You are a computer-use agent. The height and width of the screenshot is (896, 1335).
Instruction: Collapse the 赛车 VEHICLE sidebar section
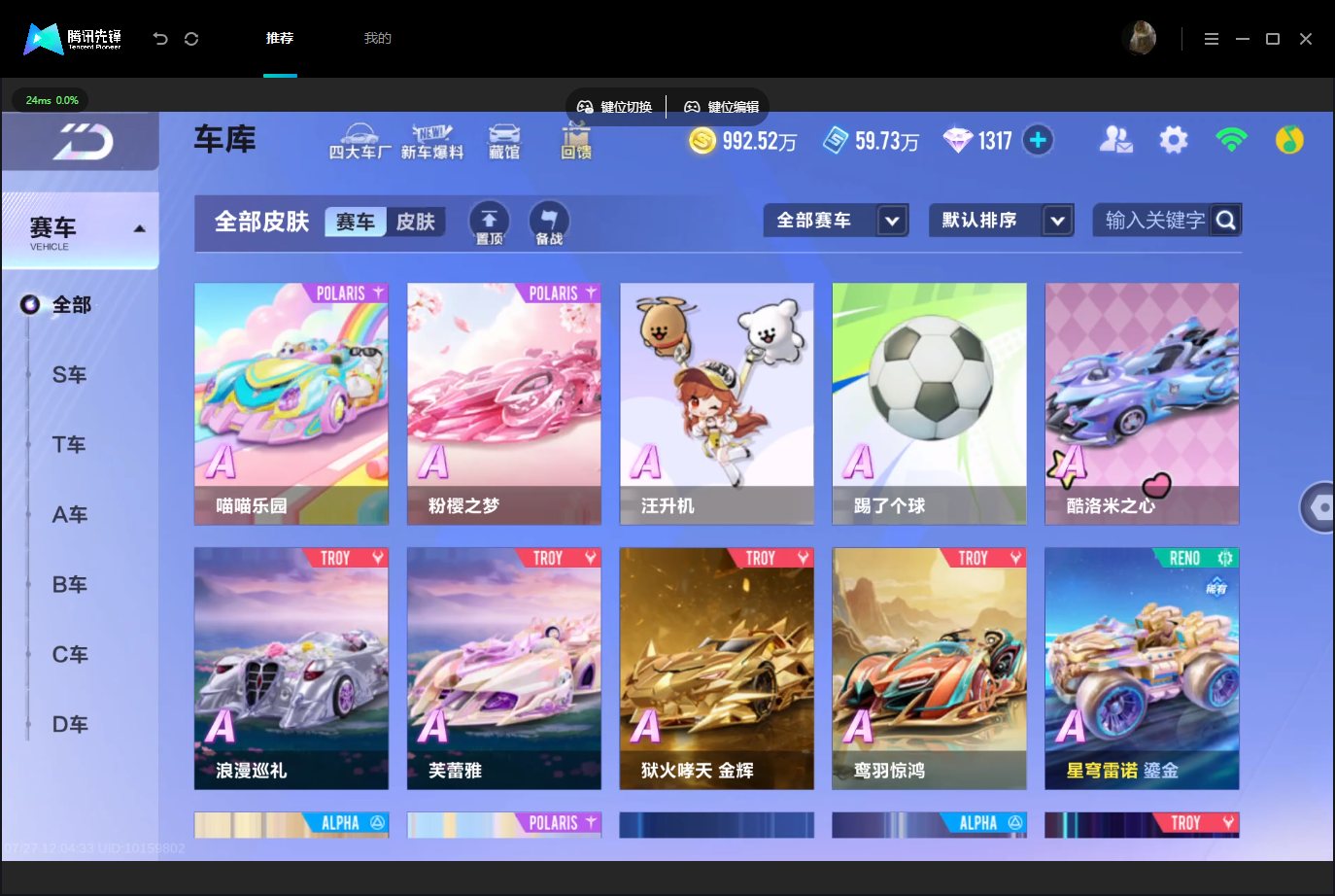coord(139,229)
